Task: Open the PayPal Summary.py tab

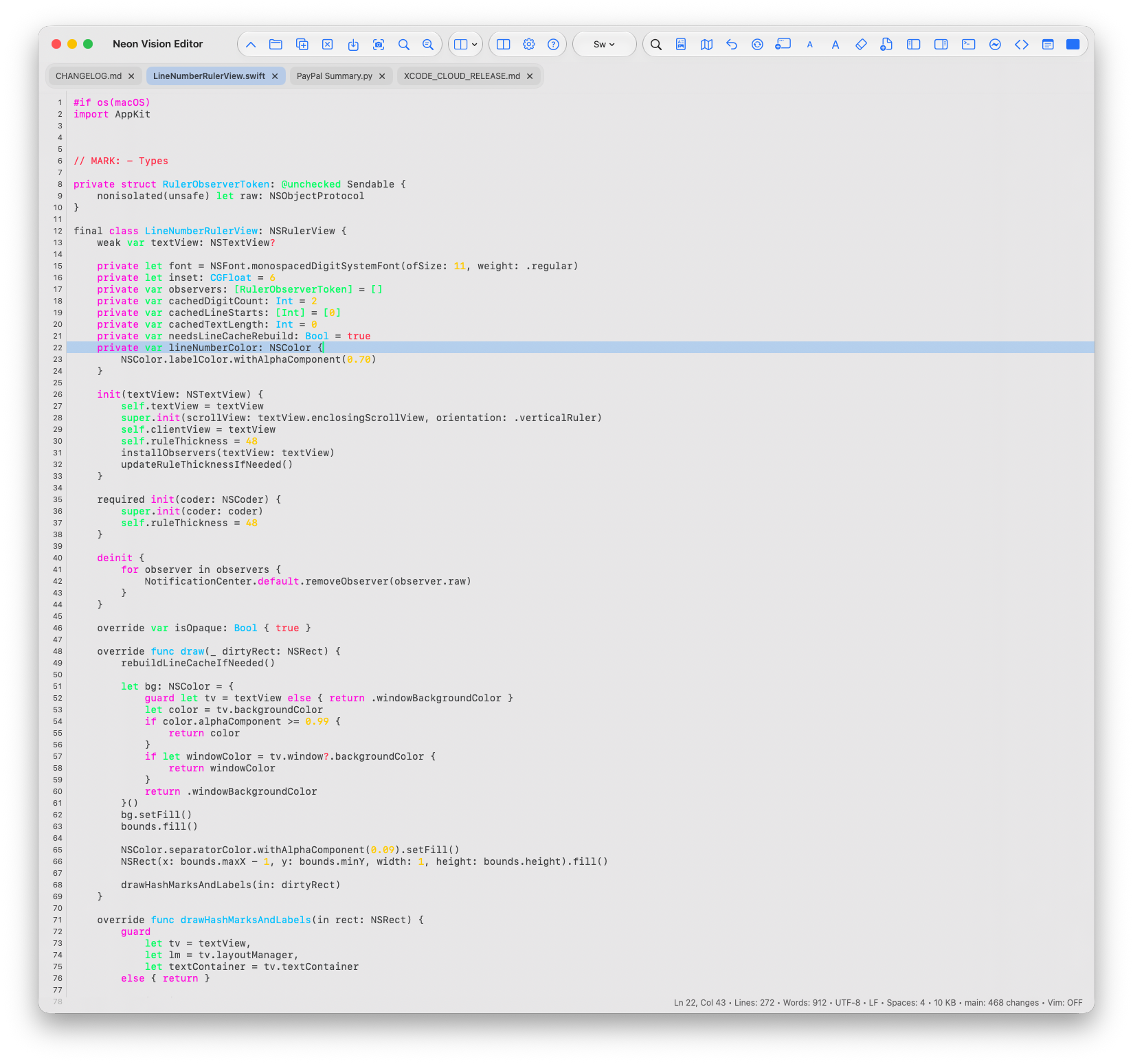Action: click(335, 76)
